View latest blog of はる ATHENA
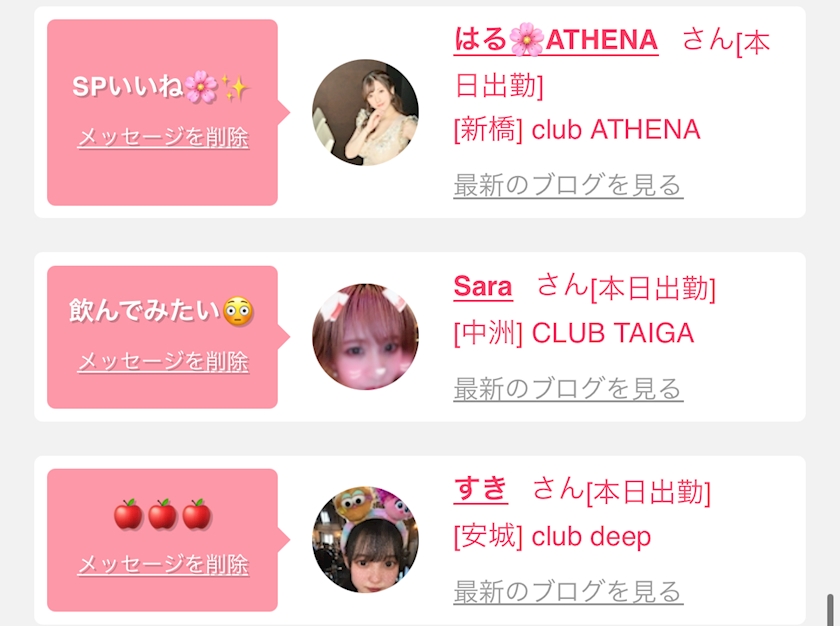 pyautogui.click(x=568, y=185)
